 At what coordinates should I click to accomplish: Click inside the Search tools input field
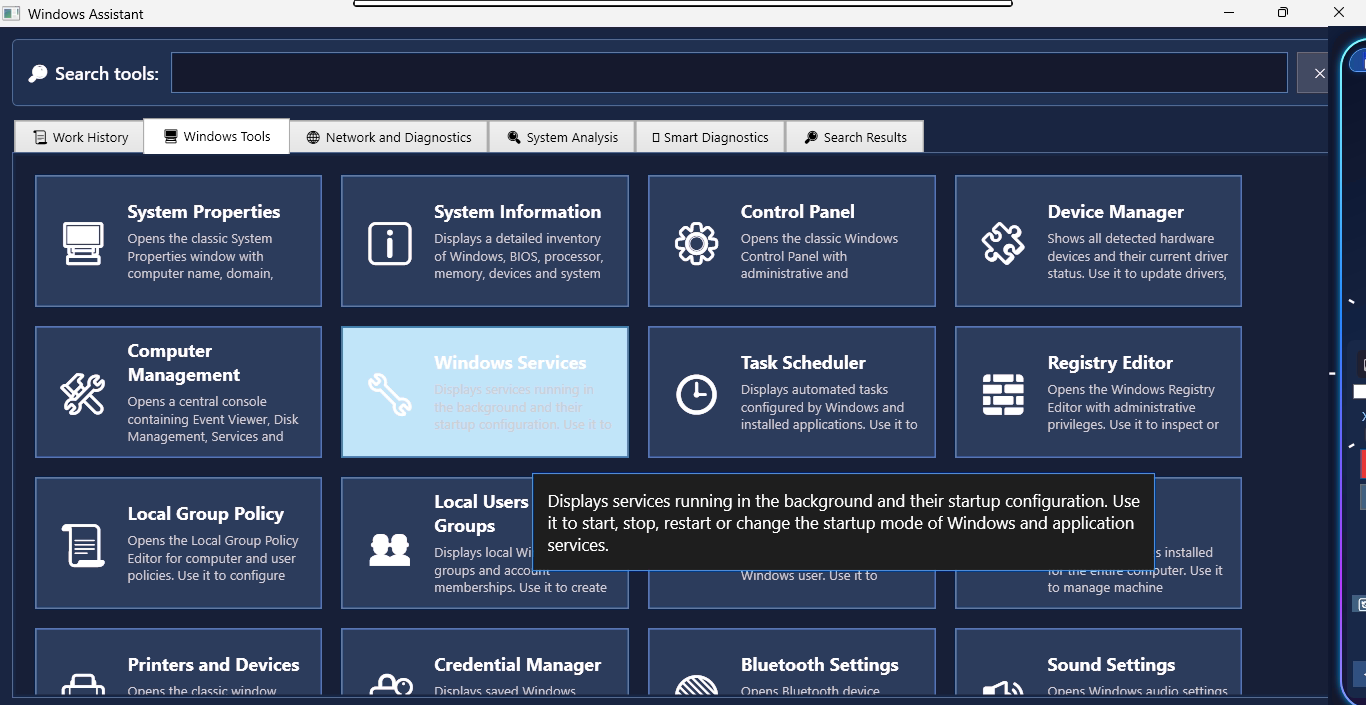(x=729, y=73)
